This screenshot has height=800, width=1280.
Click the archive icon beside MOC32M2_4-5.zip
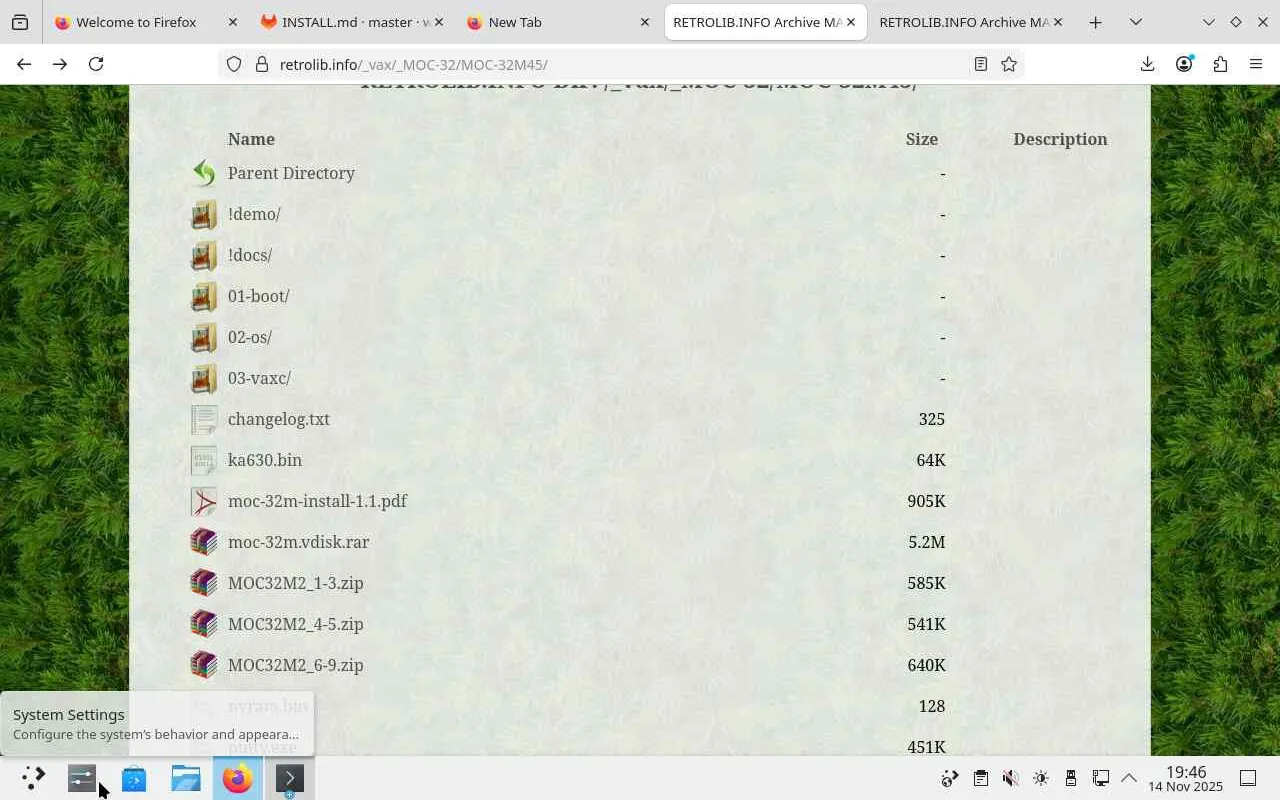204,624
